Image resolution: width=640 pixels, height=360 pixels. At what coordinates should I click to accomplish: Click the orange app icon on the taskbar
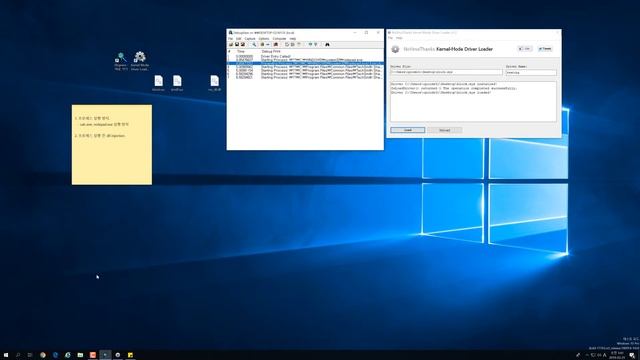(x=93, y=355)
